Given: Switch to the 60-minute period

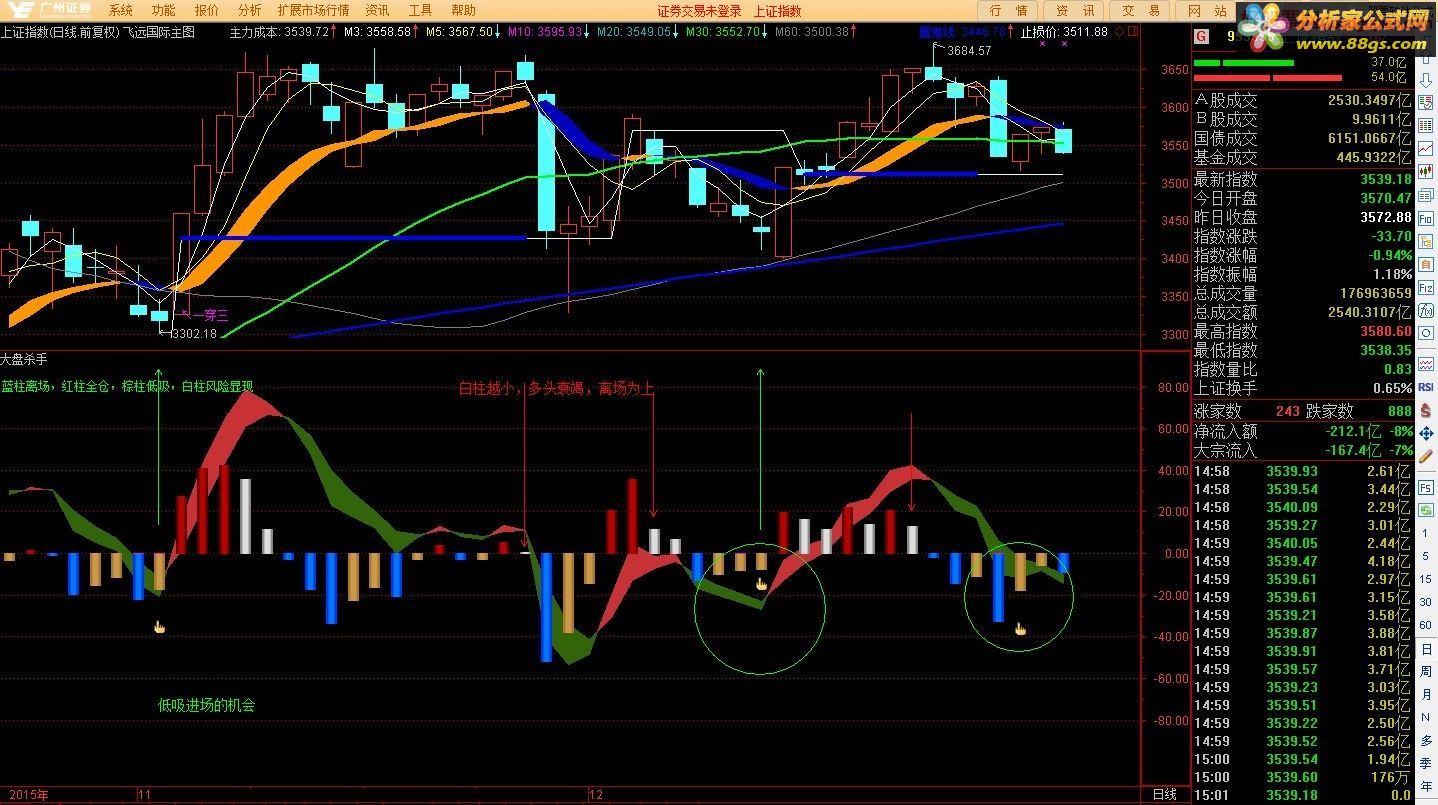Looking at the screenshot, I should [x=1426, y=624].
